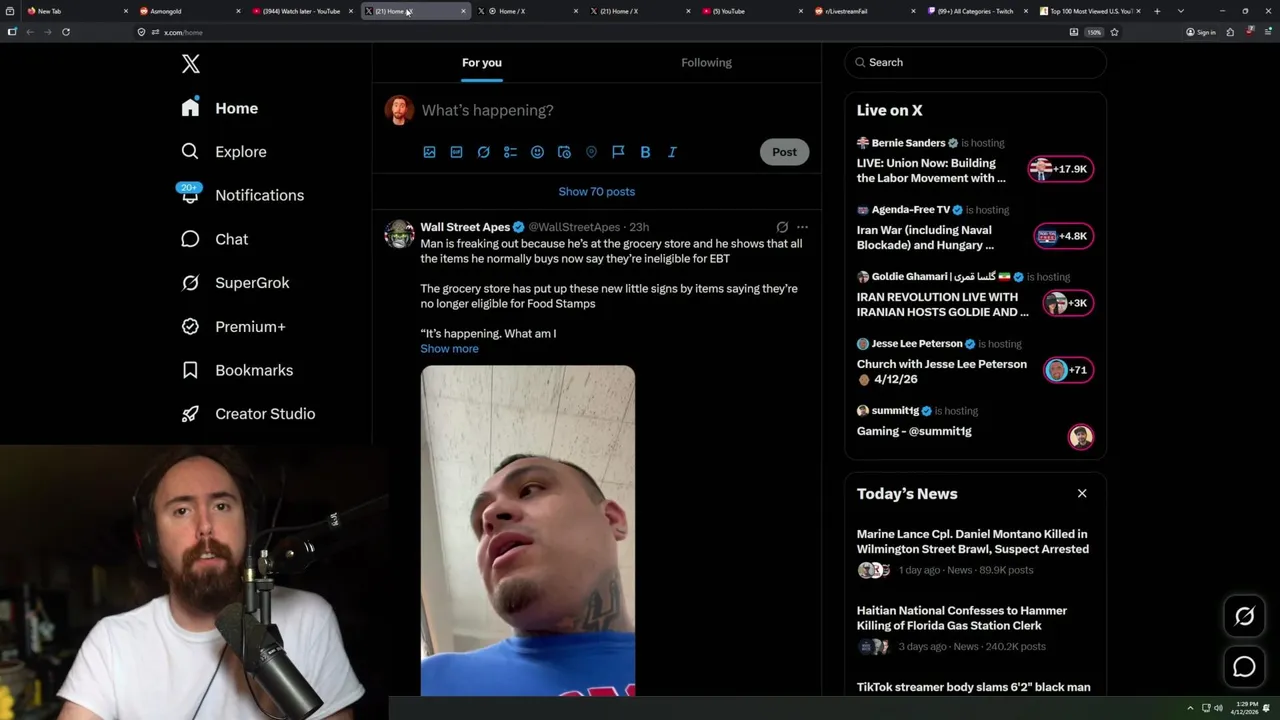Open Premium+ in the sidebar

click(x=233, y=326)
